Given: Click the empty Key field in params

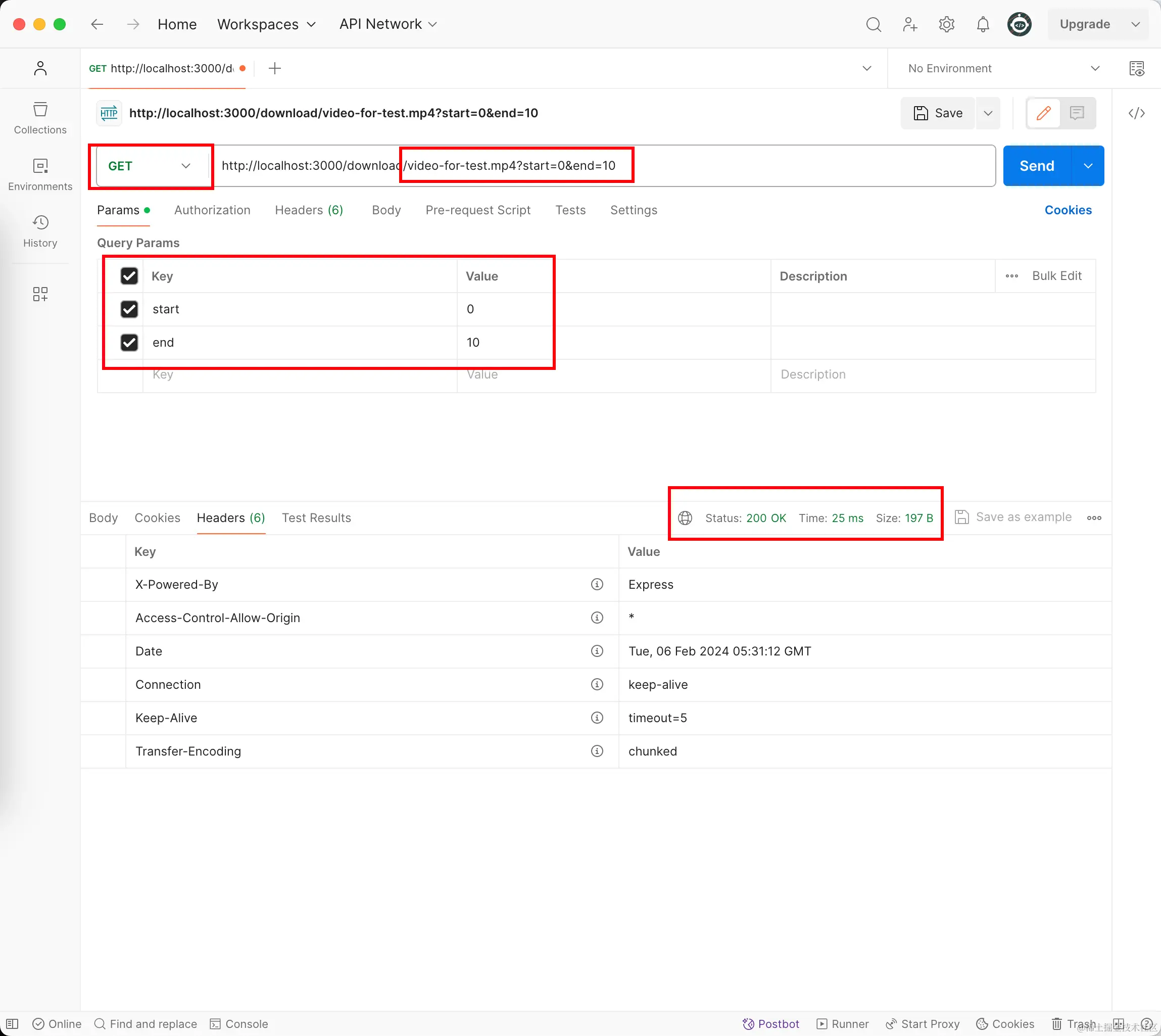Looking at the screenshot, I should (300, 374).
